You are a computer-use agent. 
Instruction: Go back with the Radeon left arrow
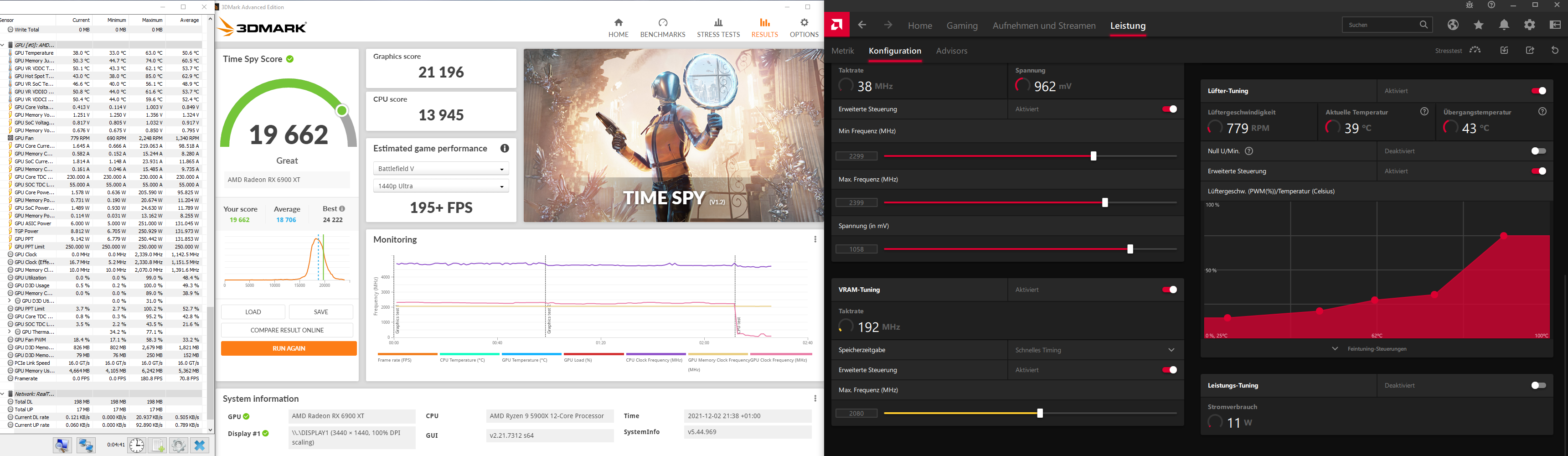click(x=862, y=25)
